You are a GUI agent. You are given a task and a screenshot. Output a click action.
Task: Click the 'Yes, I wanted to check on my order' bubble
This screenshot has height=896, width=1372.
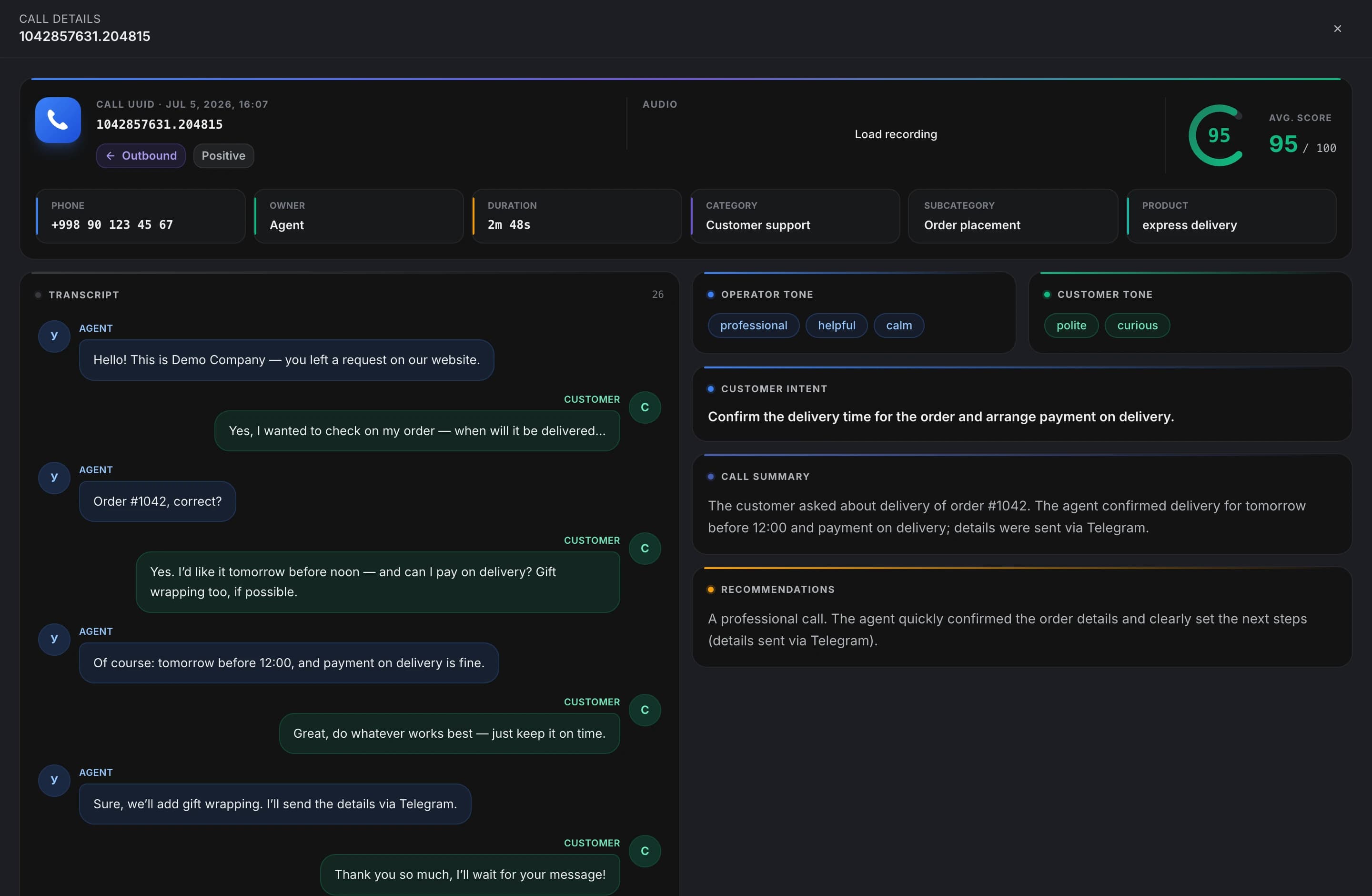coord(417,431)
